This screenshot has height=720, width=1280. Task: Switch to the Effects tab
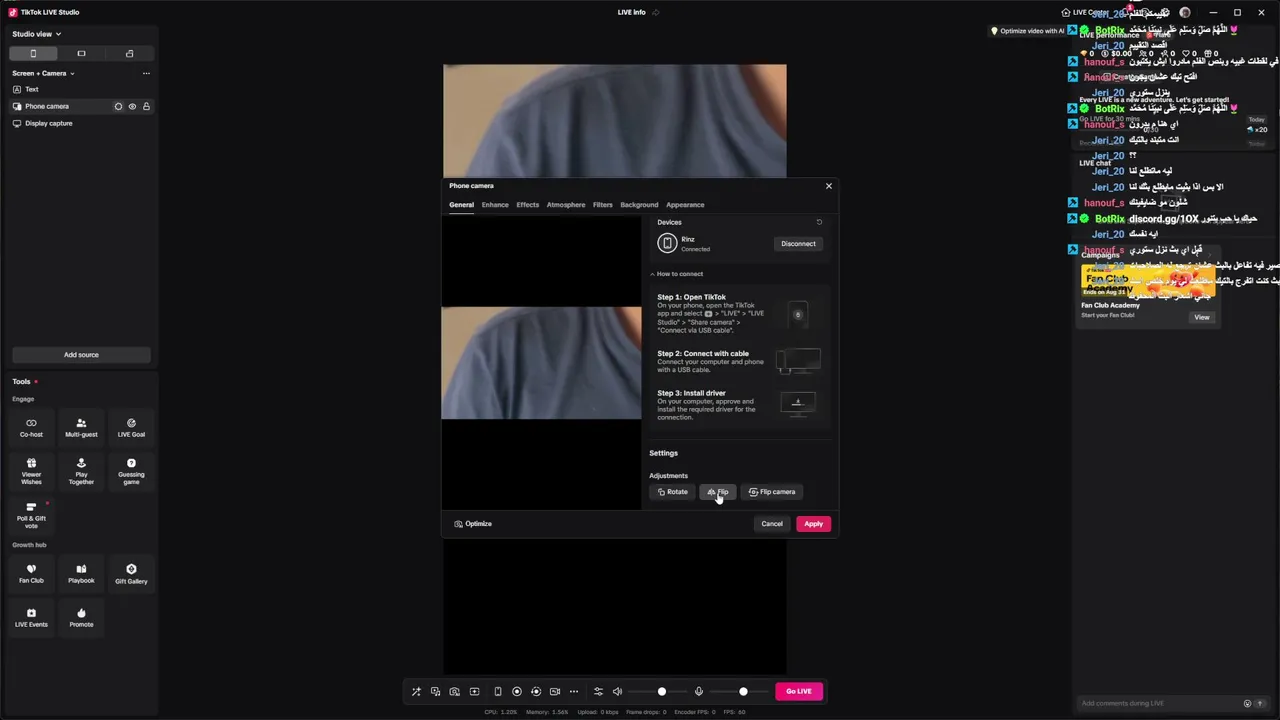[x=528, y=205]
